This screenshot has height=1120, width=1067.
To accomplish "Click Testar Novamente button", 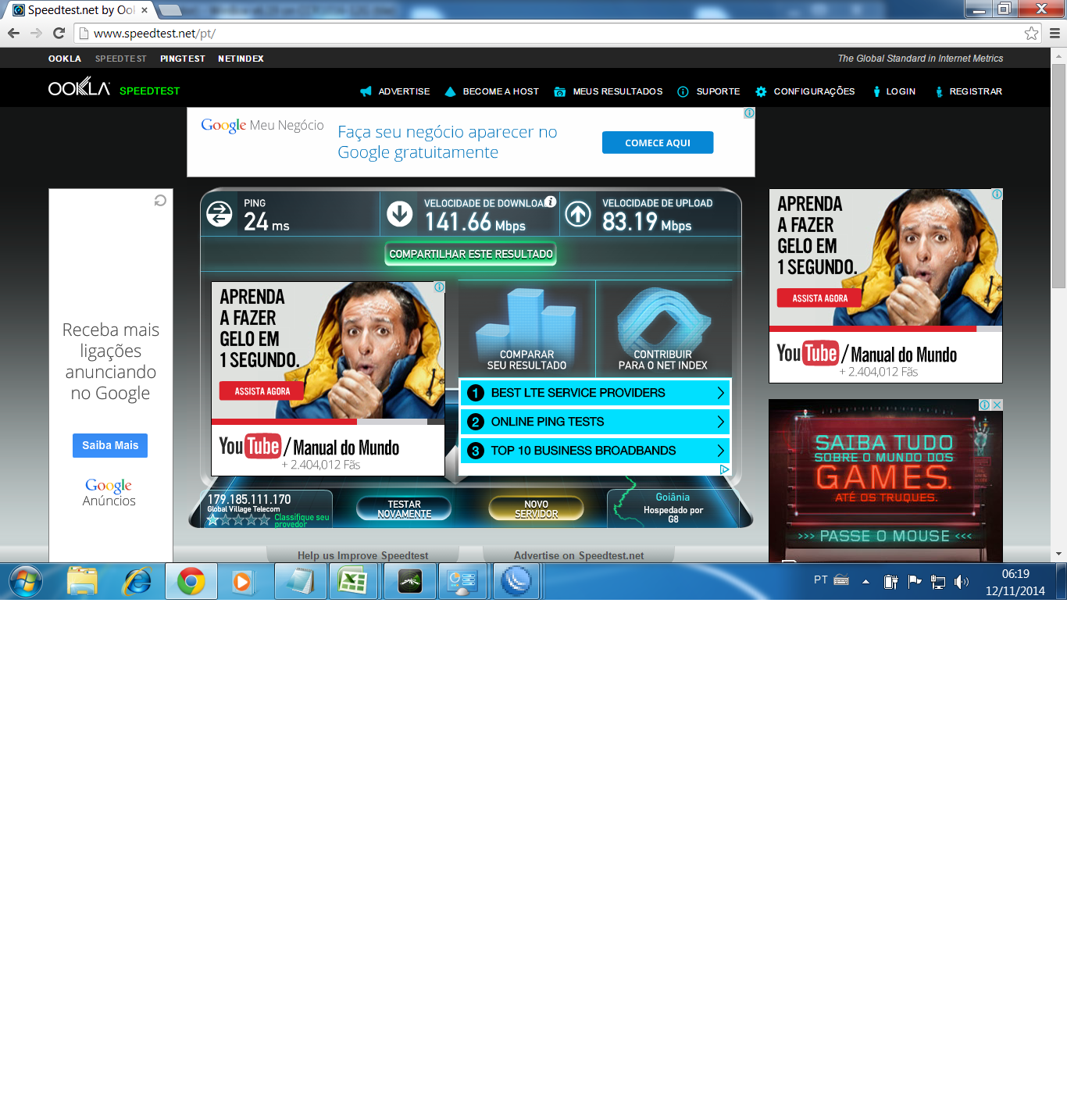I will click(404, 509).
